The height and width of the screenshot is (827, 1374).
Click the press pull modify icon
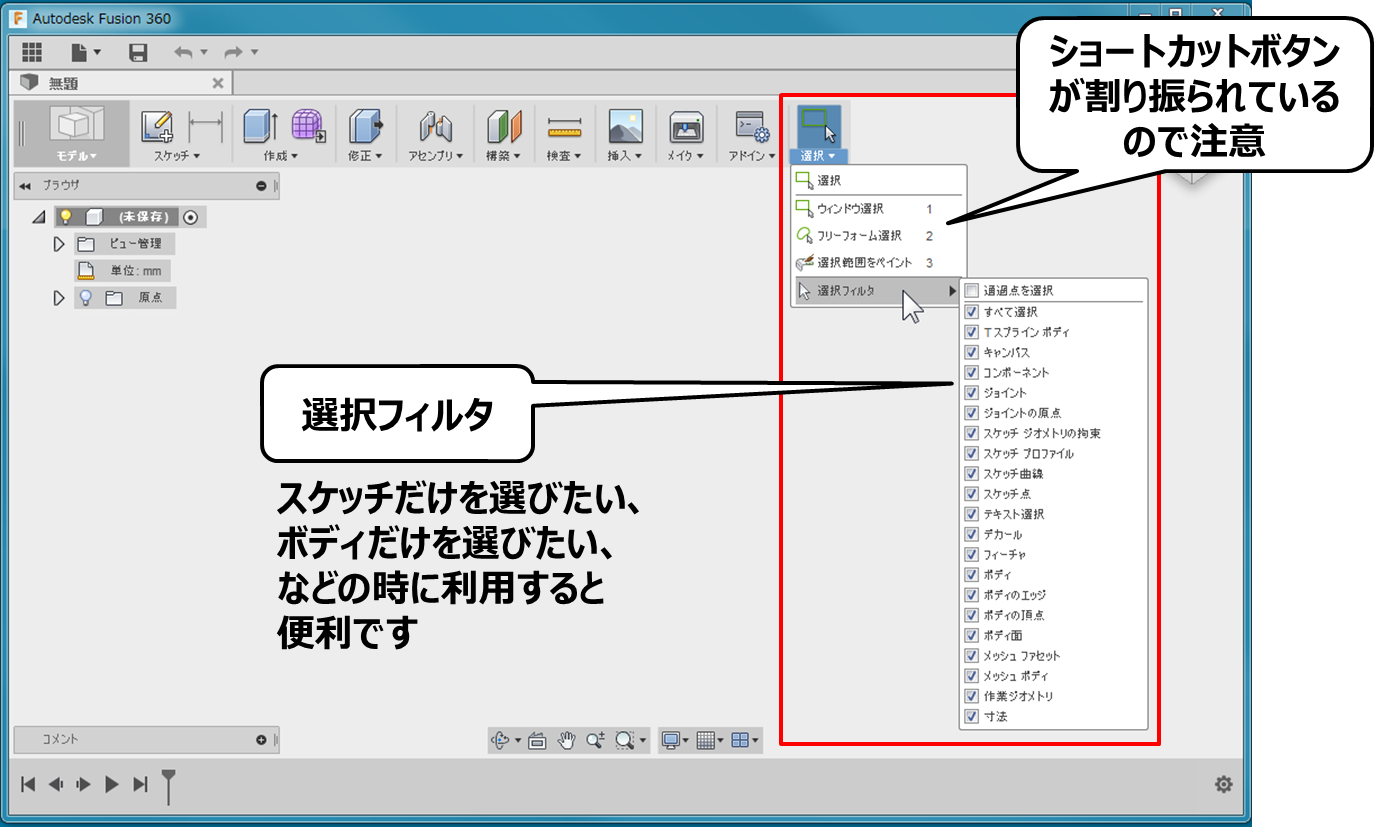(x=366, y=126)
